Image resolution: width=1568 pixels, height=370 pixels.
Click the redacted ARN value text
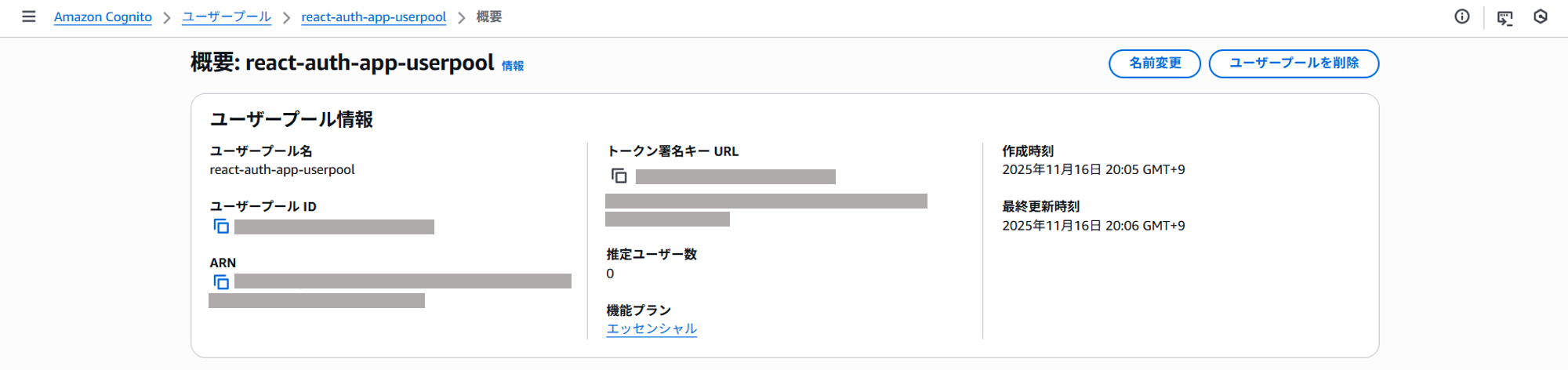(x=402, y=281)
